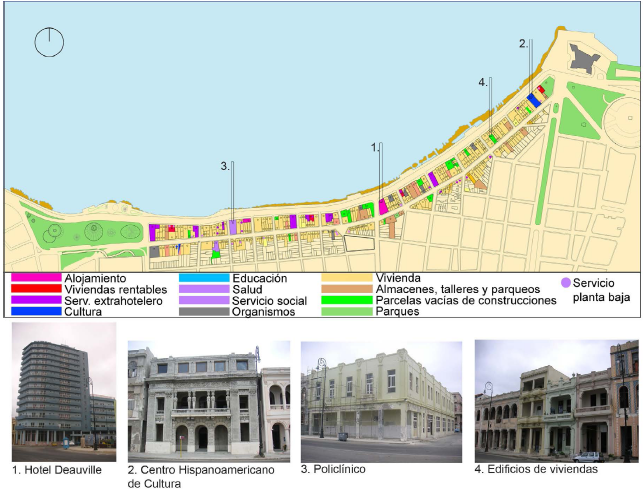Viewport: 643px width, 490px height.
Task: Select map marker number 2 label
Action: click(x=523, y=44)
